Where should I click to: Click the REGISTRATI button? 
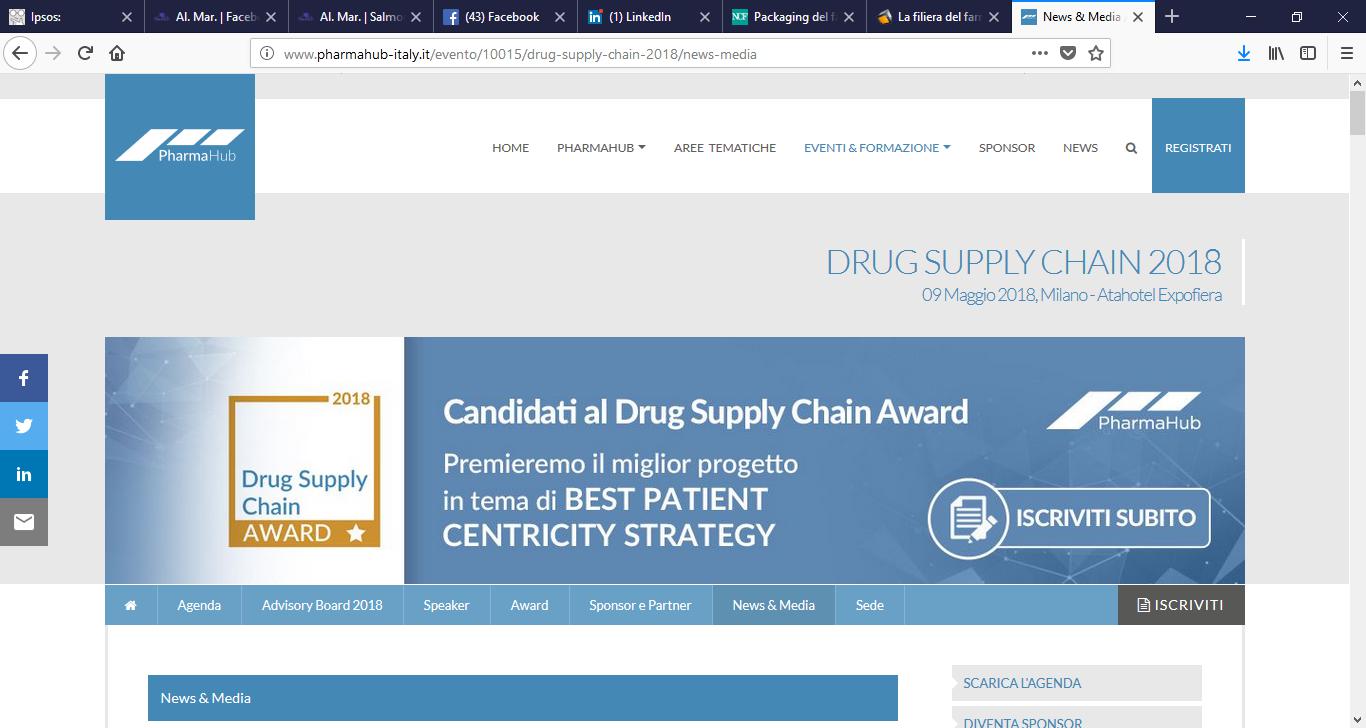(1198, 146)
